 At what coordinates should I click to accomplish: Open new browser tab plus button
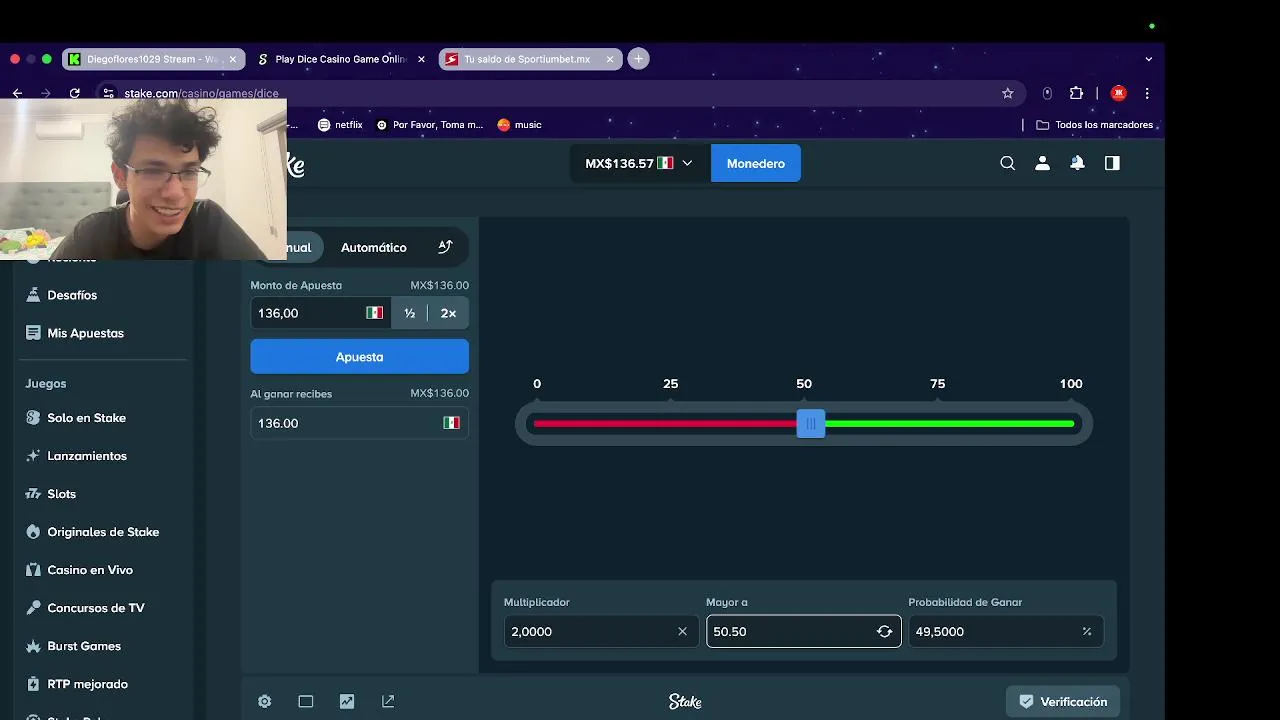coord(638,59)
